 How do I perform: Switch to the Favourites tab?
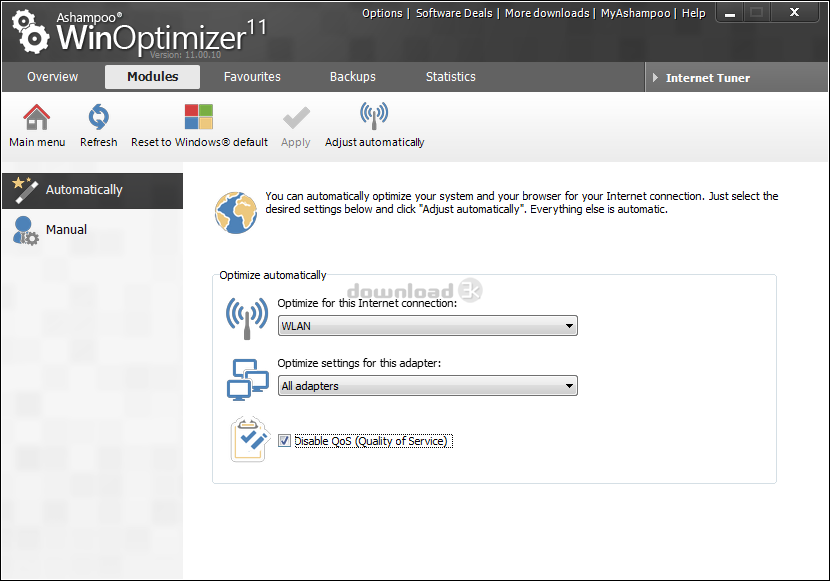[x=252, y=77]
